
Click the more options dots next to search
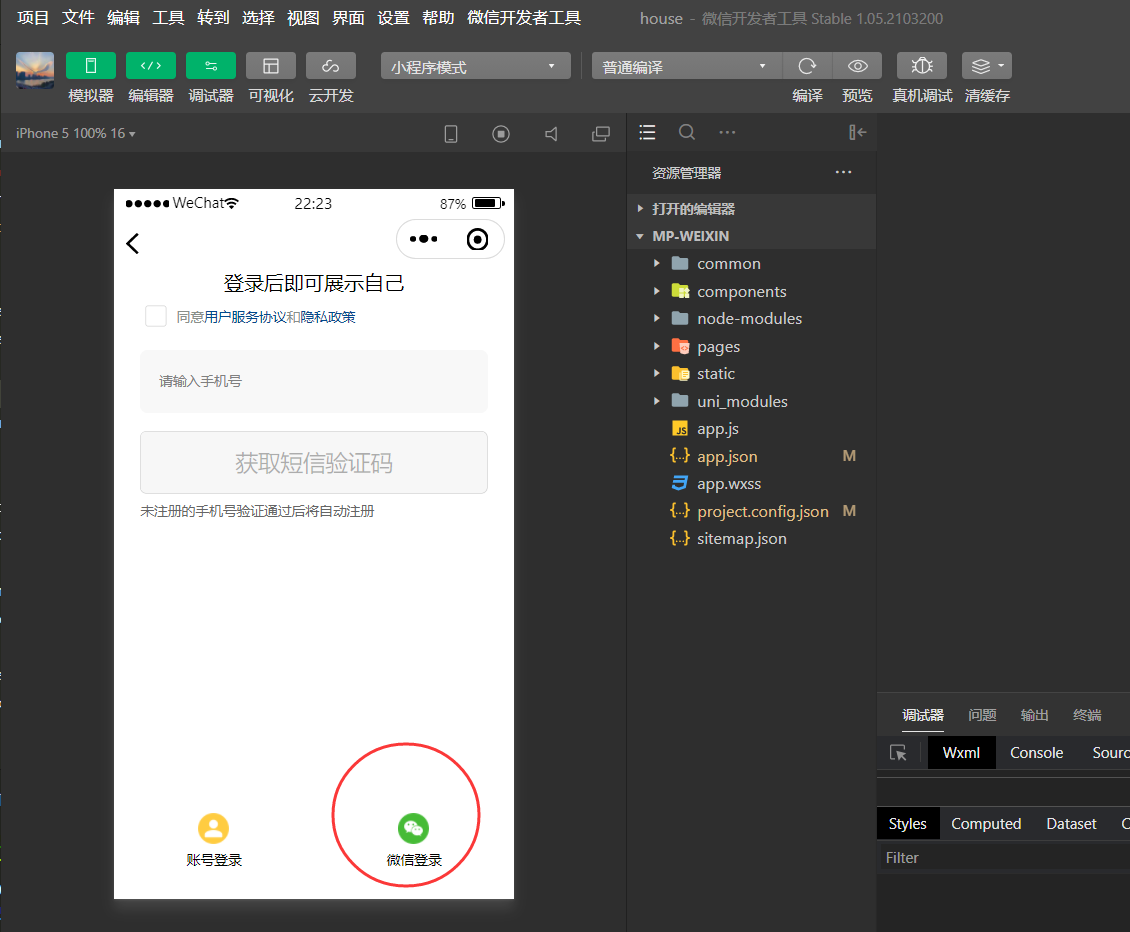727,132
